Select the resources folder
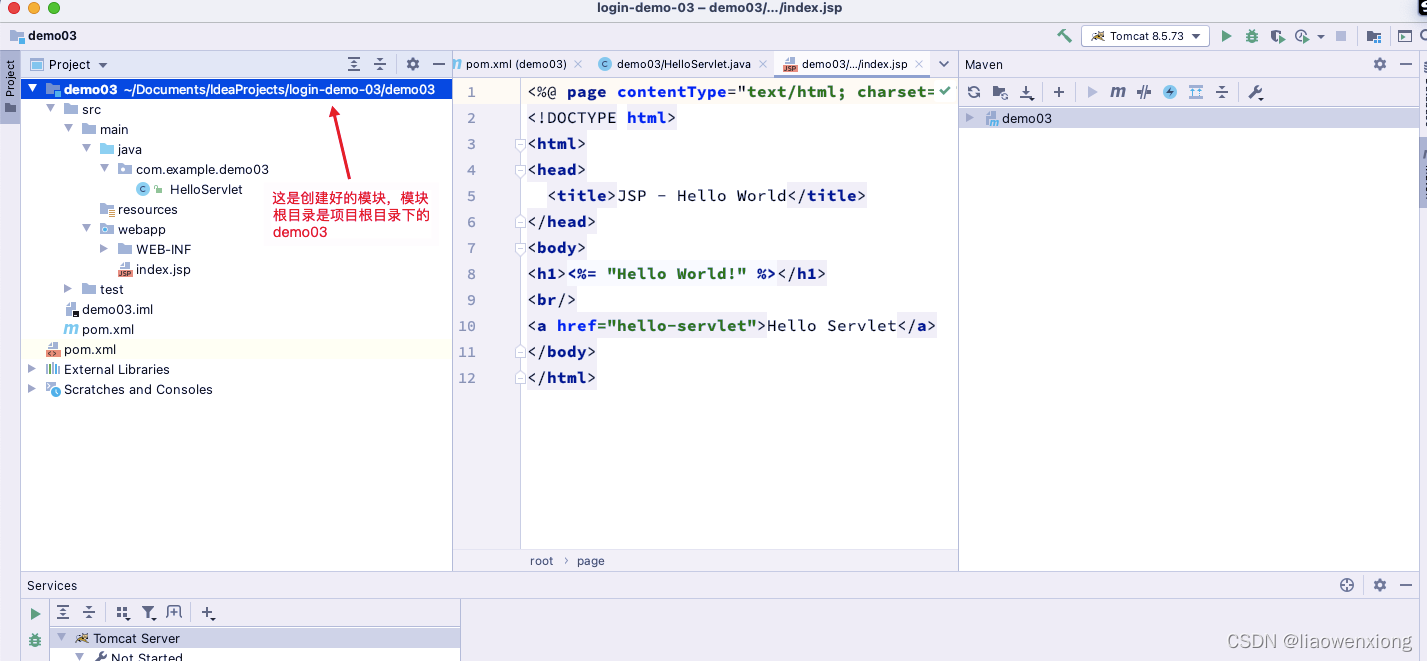 point(147,209)
